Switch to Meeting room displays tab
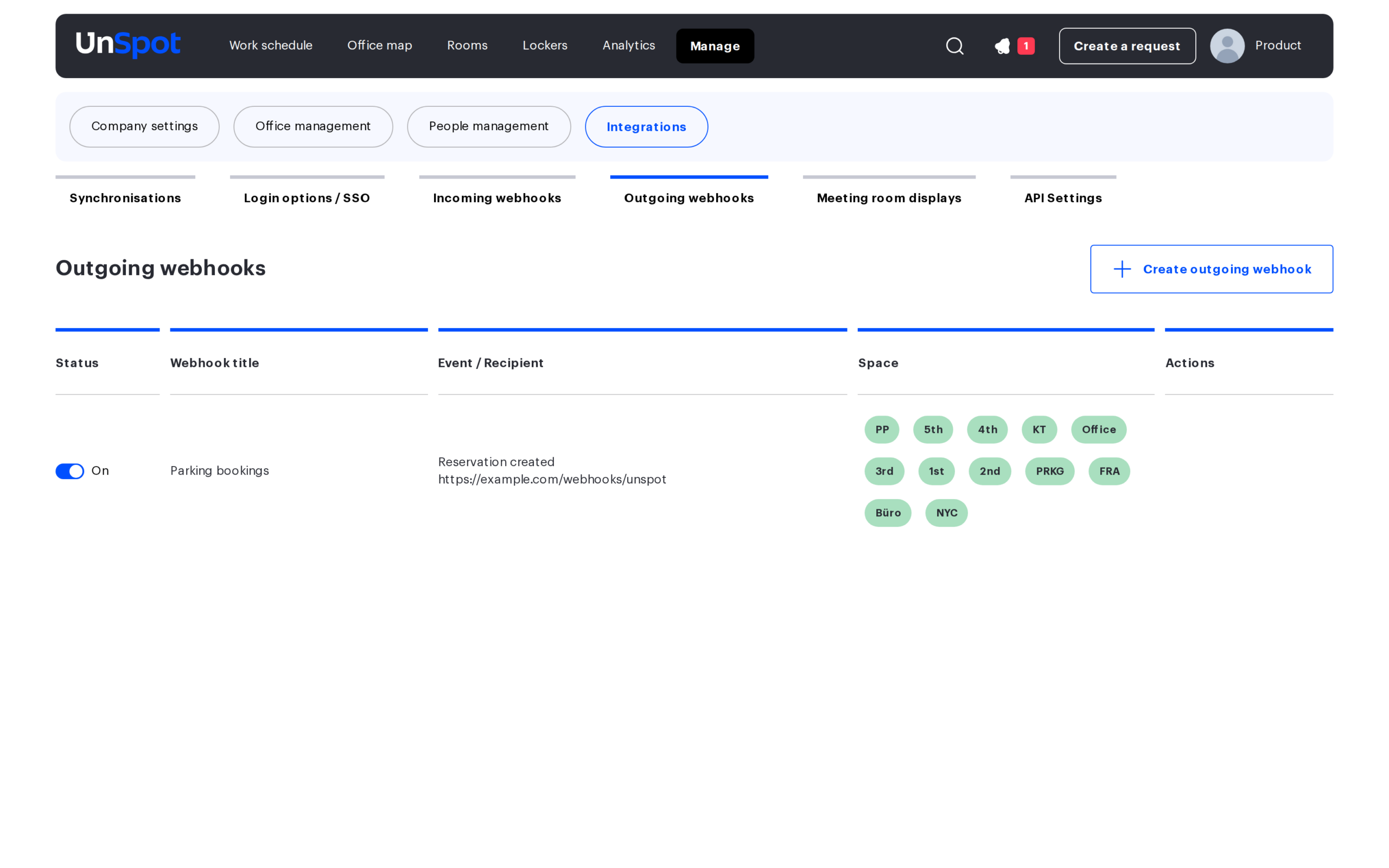 (889, 198)
